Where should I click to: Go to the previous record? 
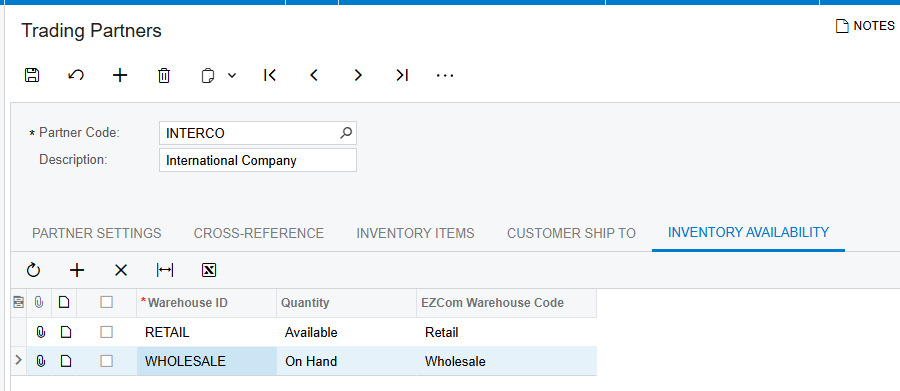tap(314, 75)
